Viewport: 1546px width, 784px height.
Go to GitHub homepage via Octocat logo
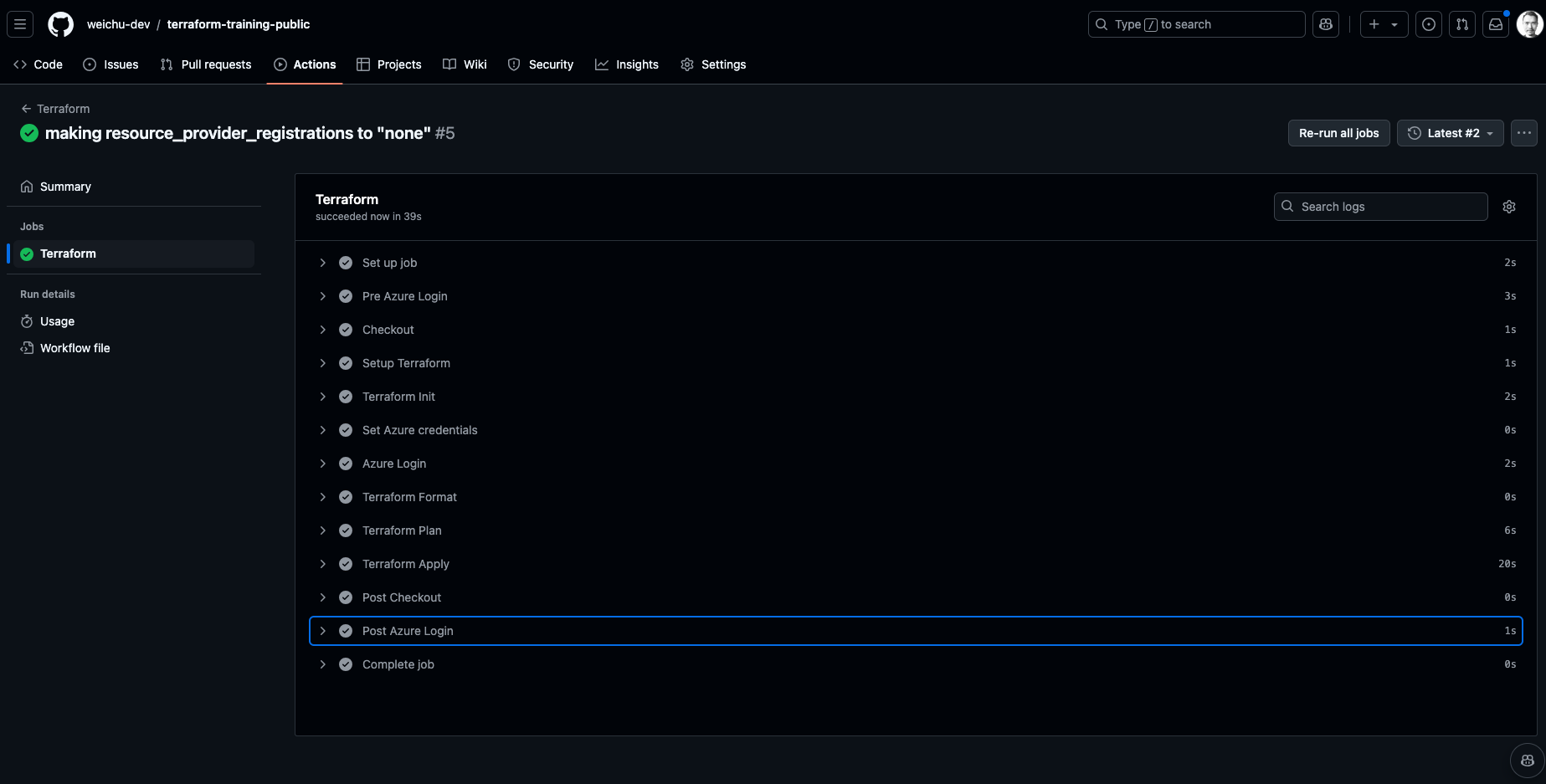click(60, 24)
